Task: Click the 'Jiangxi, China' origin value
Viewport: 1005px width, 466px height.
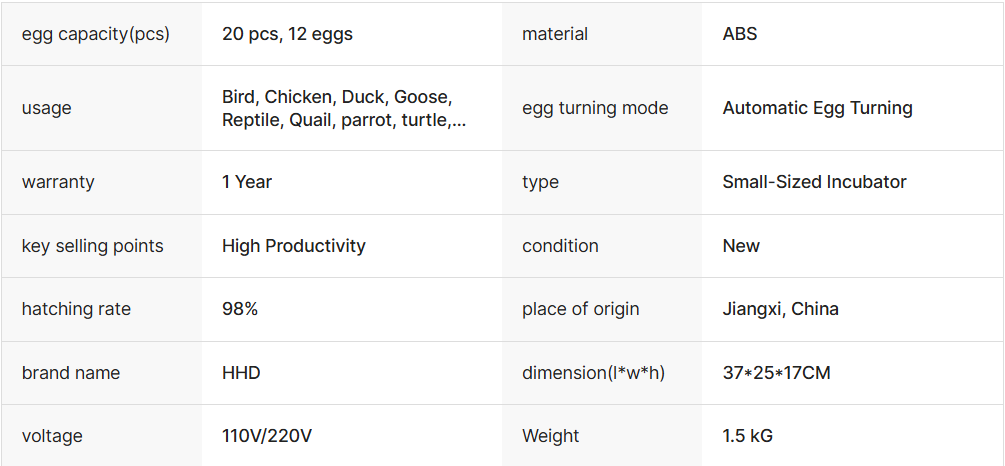Action: [780, 309]
